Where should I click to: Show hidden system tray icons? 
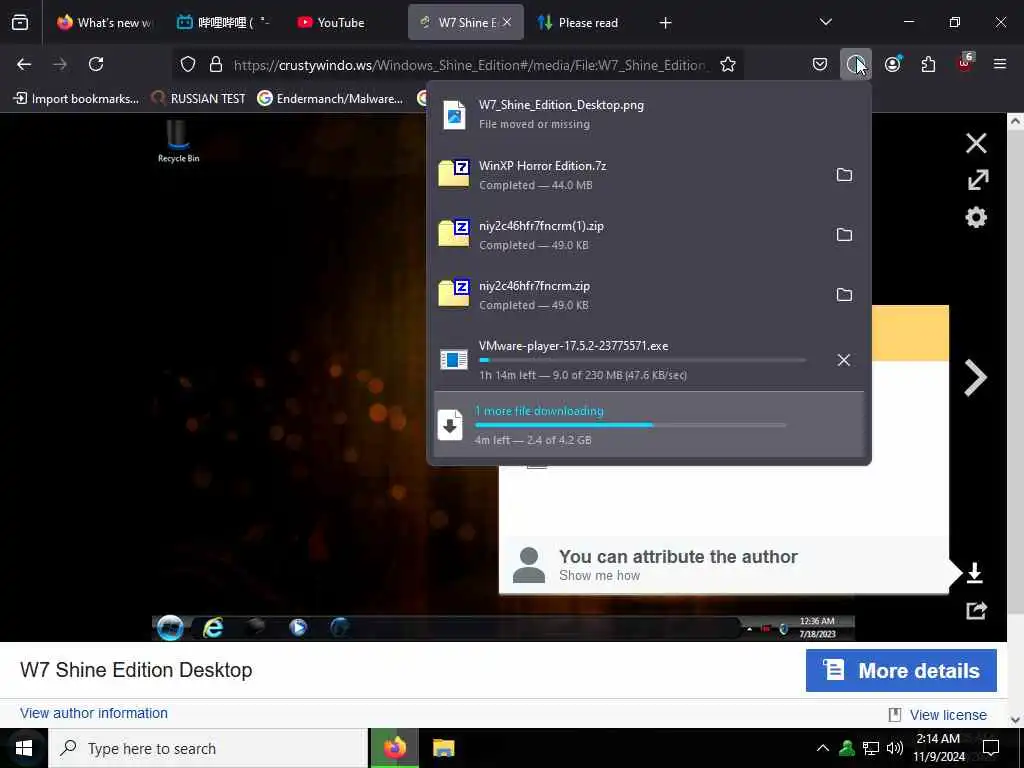[823, 748]
